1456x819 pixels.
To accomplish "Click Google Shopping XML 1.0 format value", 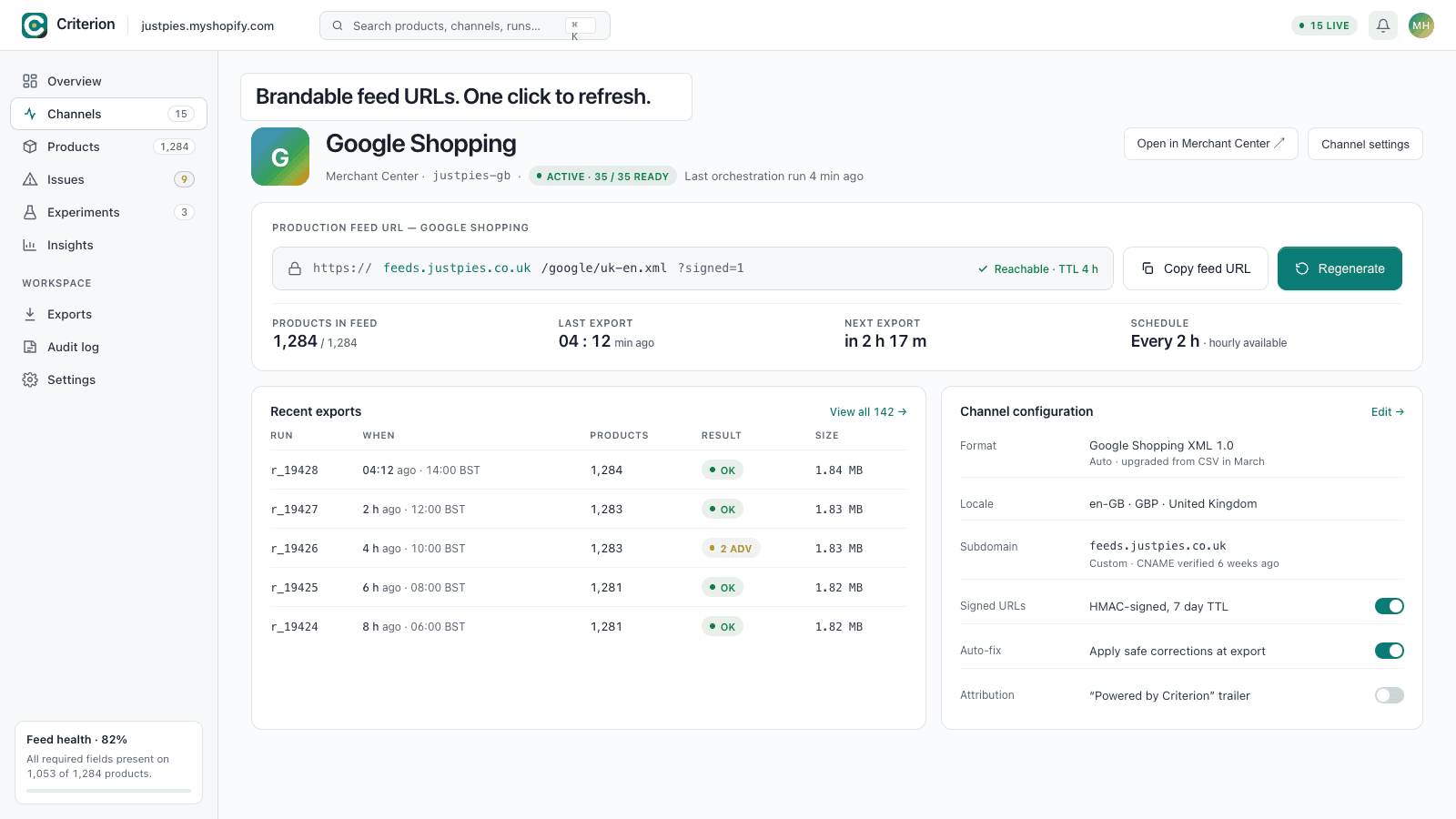I will tap(1161, 446).
